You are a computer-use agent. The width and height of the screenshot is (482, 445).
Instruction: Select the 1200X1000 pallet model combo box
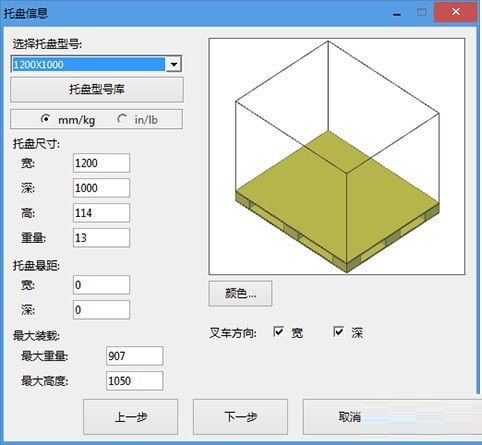tap(96, 64)
